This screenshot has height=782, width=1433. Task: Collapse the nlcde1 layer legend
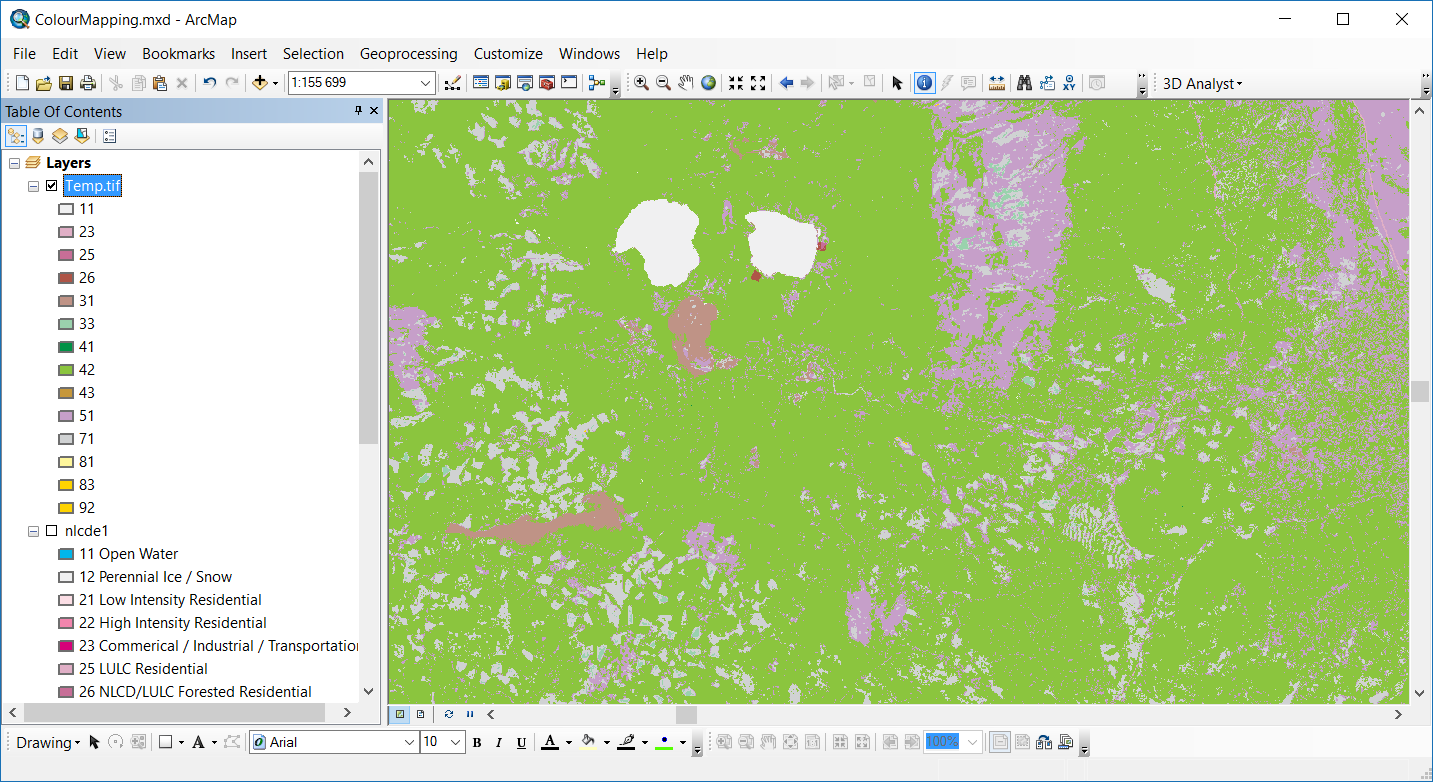coord(34,531)
